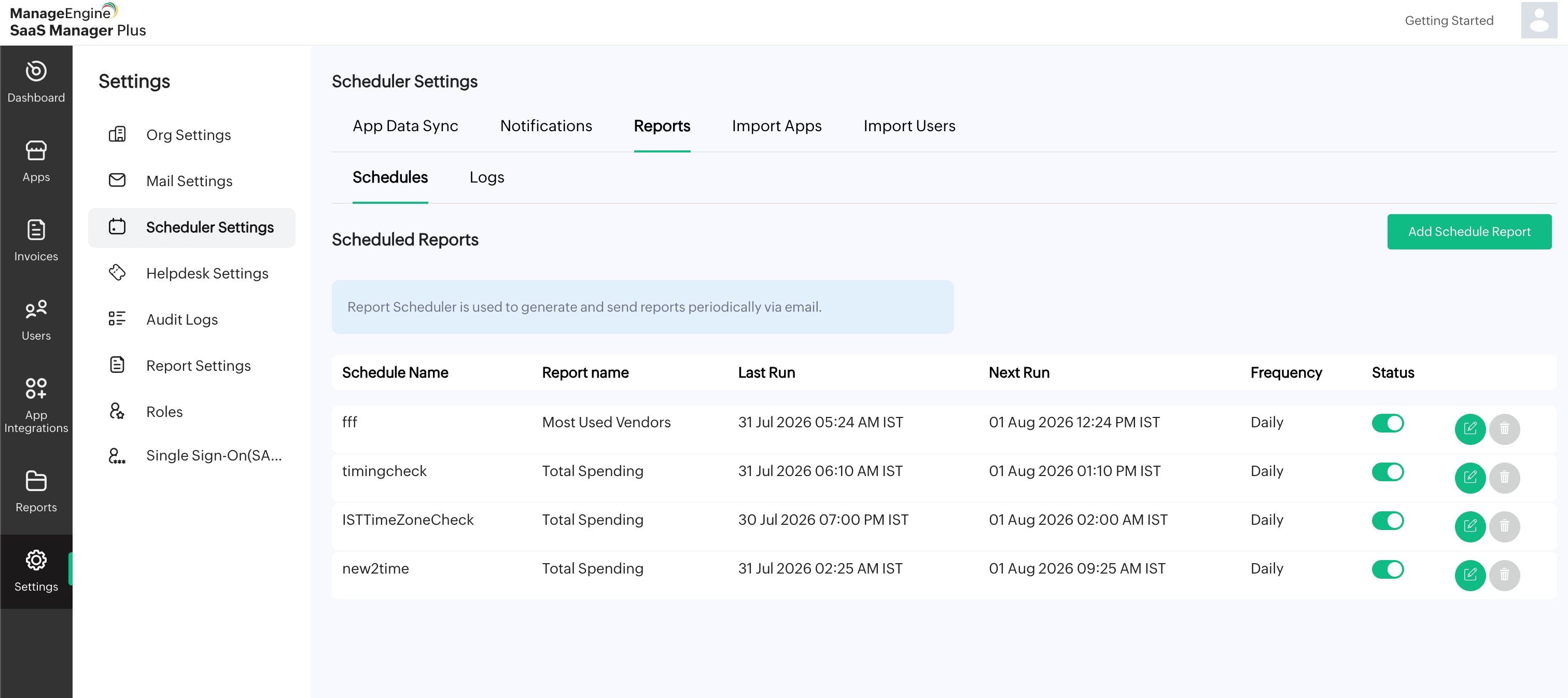Edit the timingcheck schedule
The height and width of the screenshot is (698, 1568).
[x=1470, y=478]
